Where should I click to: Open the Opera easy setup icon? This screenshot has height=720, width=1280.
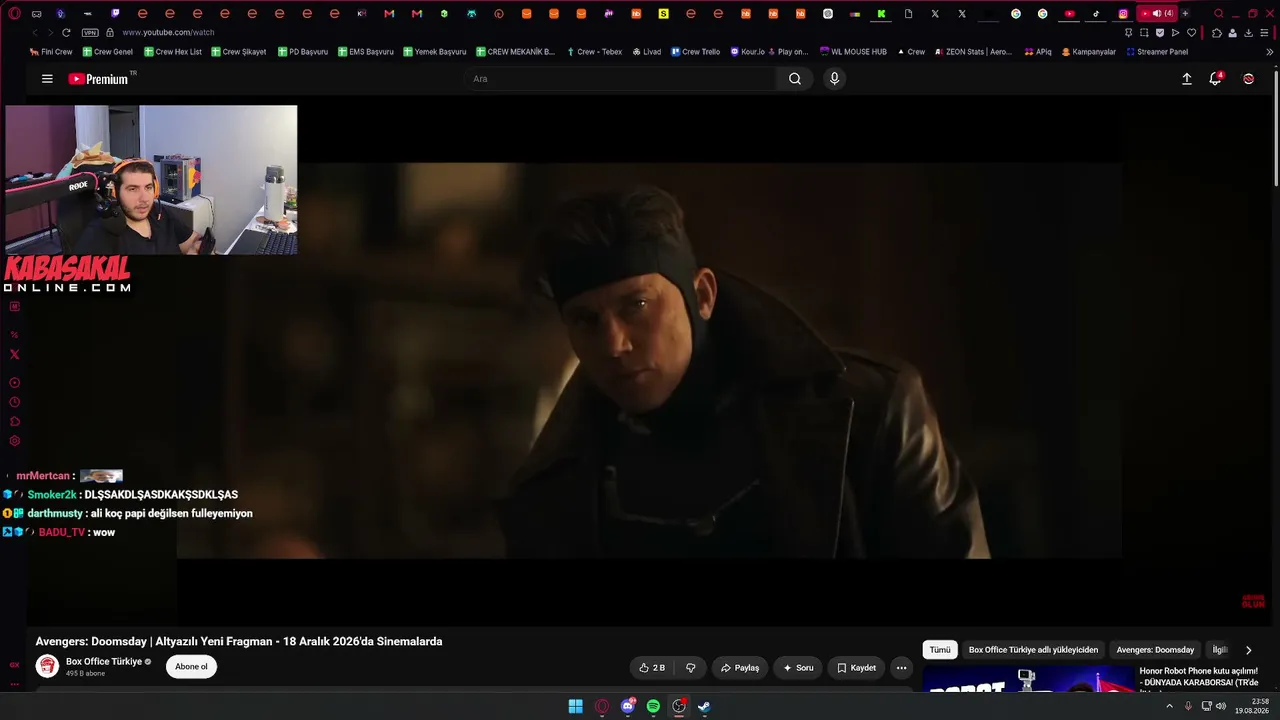pos(1264,33)
